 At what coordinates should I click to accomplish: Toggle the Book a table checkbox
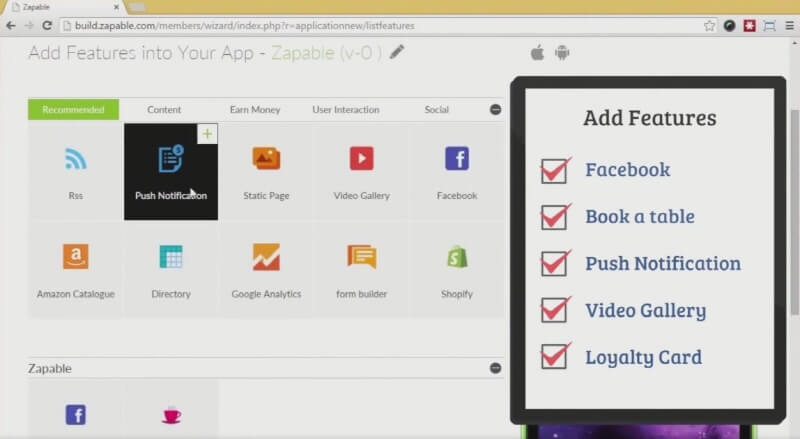[x=555, y=217]
